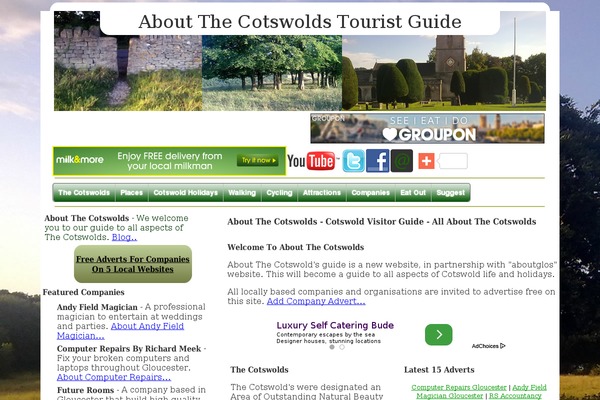Click the share counter bubble
Image resolution: width=600 pixels, height=400 pixels.
452,161
